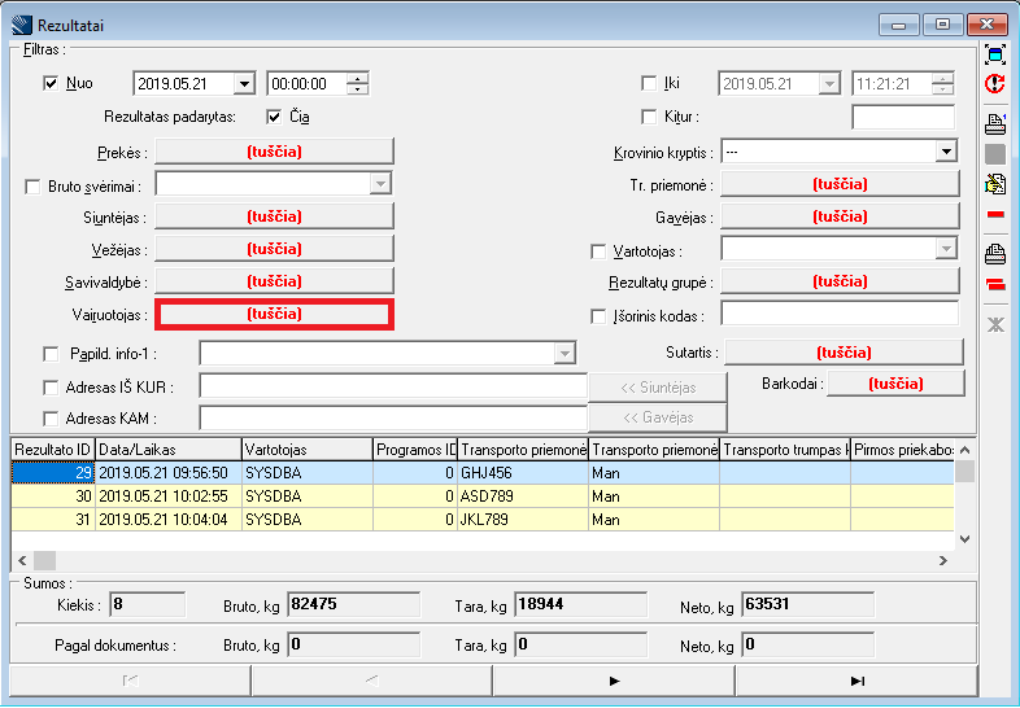Open the Papild. info-1 combo box
Viewport: 1020px width, 708px height.
[565, 354]
